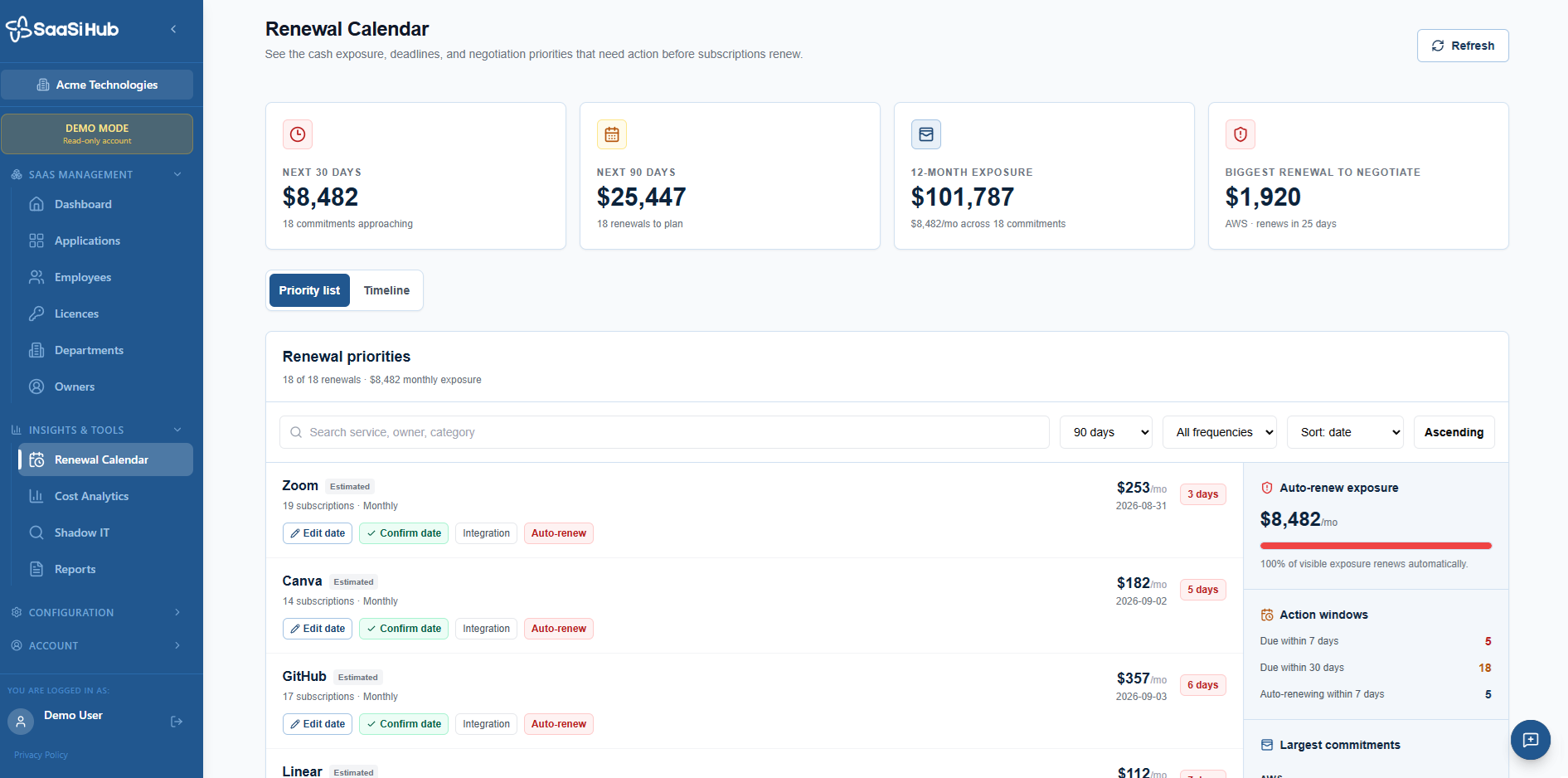
Task: Click the Demo User avatar icon
Action: [21, 722]
